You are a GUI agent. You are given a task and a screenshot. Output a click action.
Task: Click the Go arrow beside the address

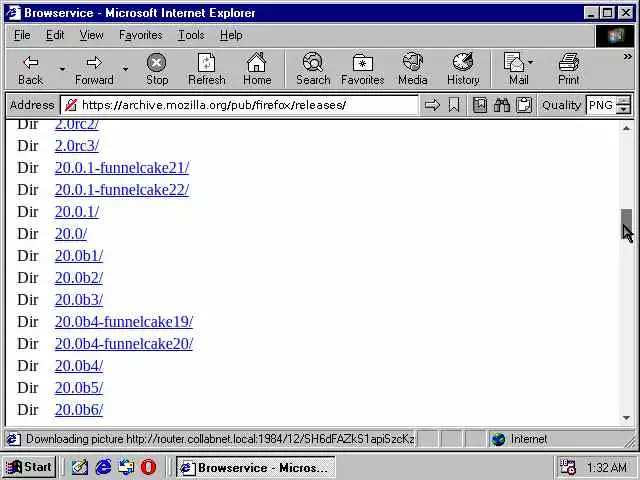point(432,105)
